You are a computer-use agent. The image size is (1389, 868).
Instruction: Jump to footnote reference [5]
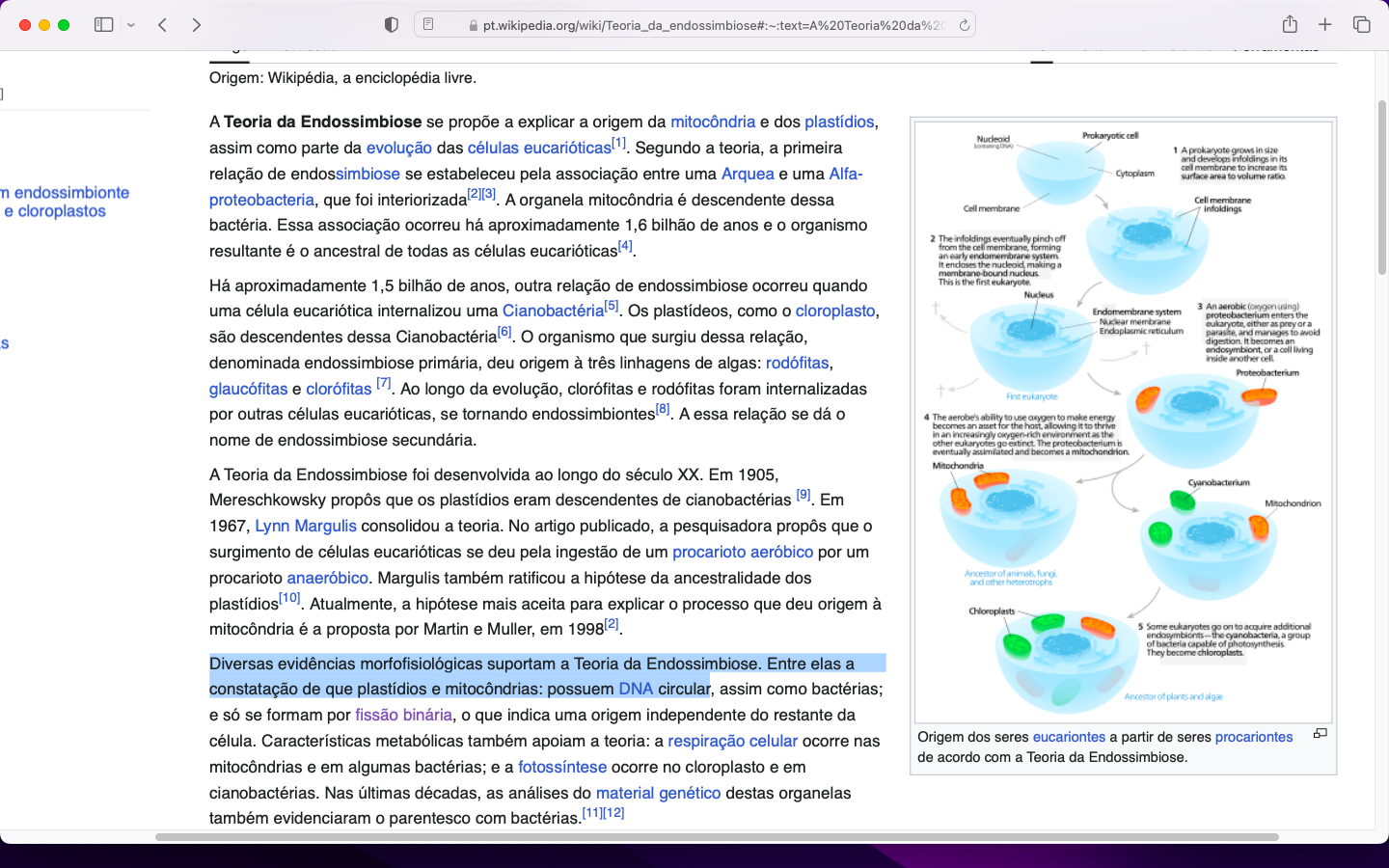pos(612,306)
